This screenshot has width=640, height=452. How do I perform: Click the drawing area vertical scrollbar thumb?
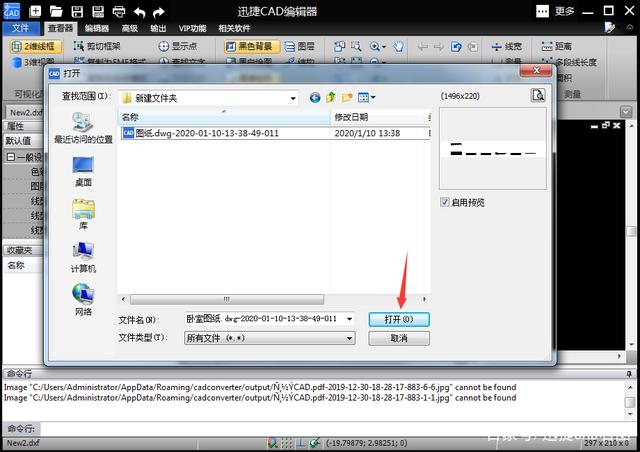pyautogui.click(x=632, y=232)
